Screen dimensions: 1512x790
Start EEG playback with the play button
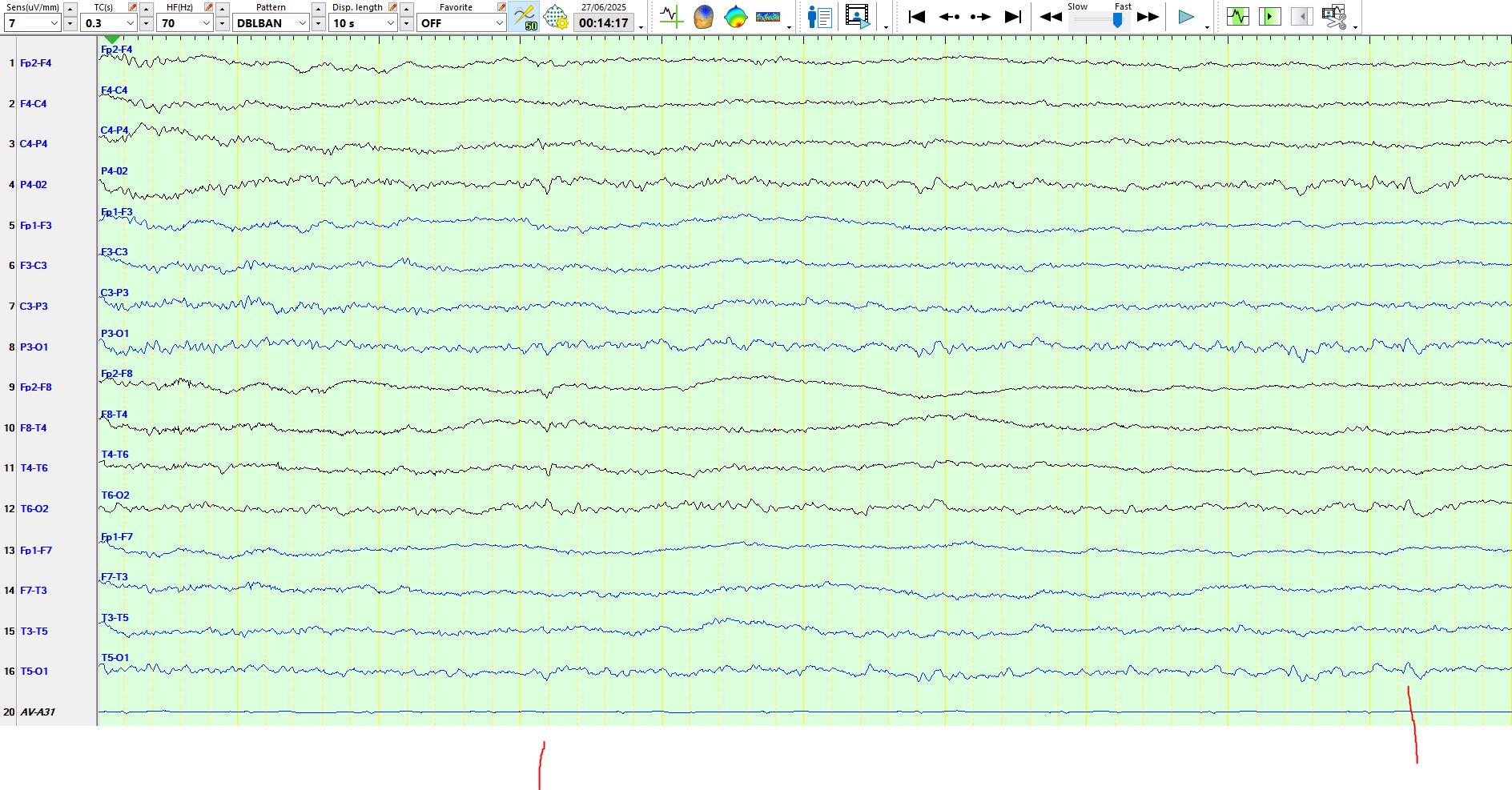1186,17
